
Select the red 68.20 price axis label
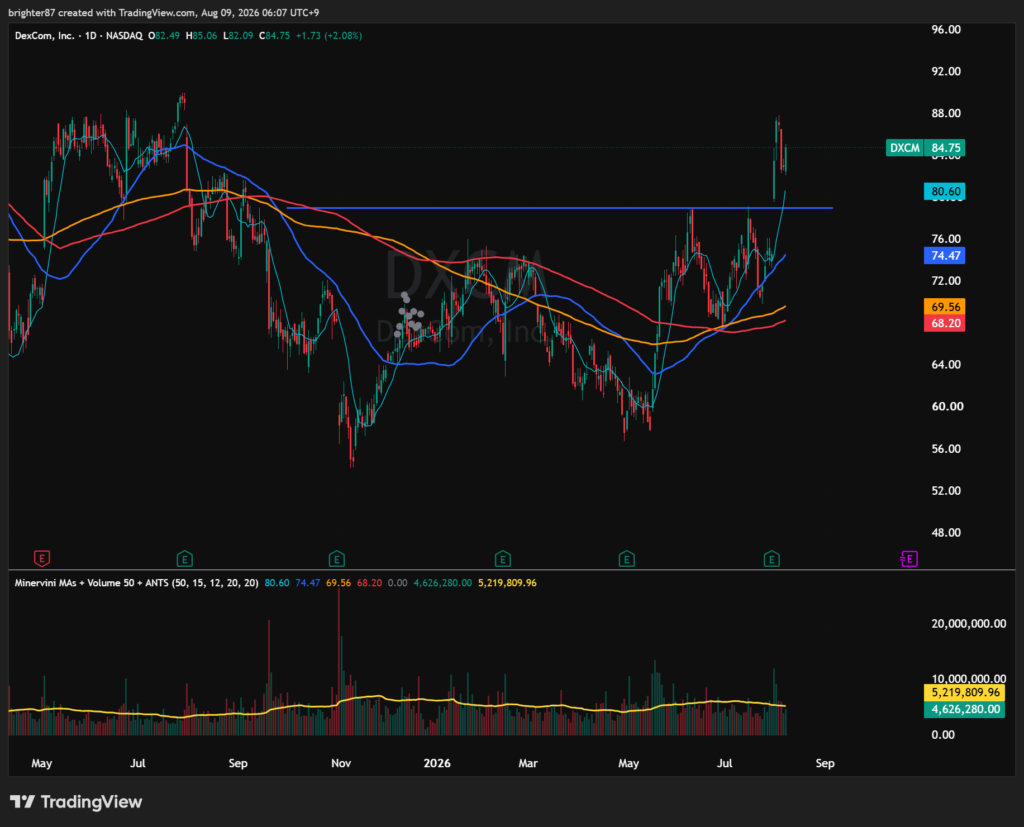[x=945, y=323]
